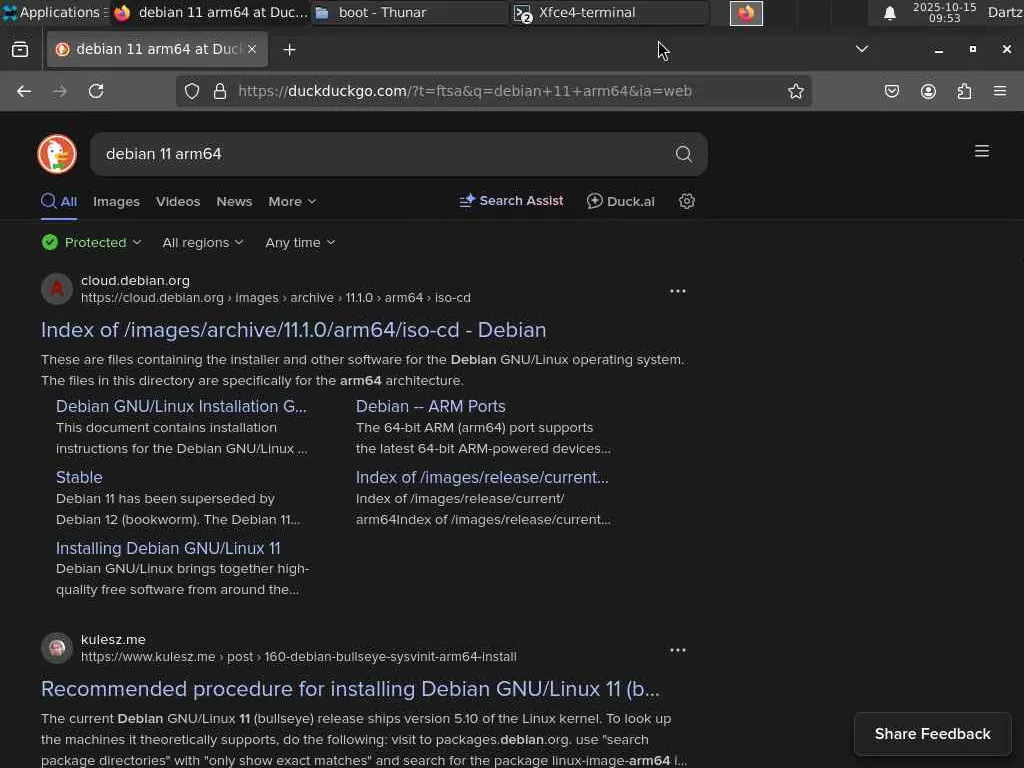Open Firefox View icon left of tabs

tap(20, 50)
